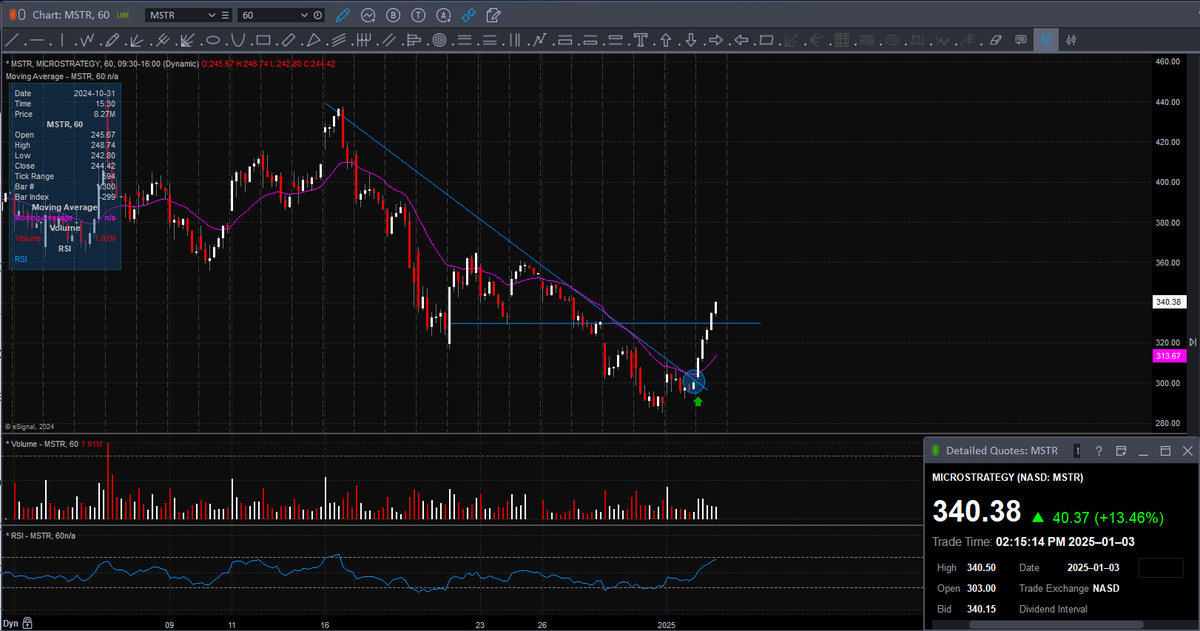This screenshot has width=1200, height=631.
Task: Toggle the candlestick icon beside the magnet
Action: point(1071,40)
